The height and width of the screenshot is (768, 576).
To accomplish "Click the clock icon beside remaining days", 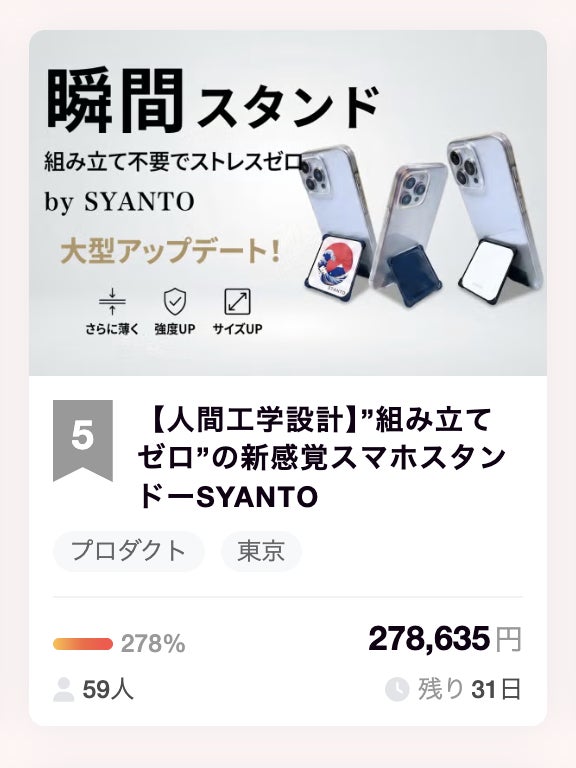I will point(397,689).
